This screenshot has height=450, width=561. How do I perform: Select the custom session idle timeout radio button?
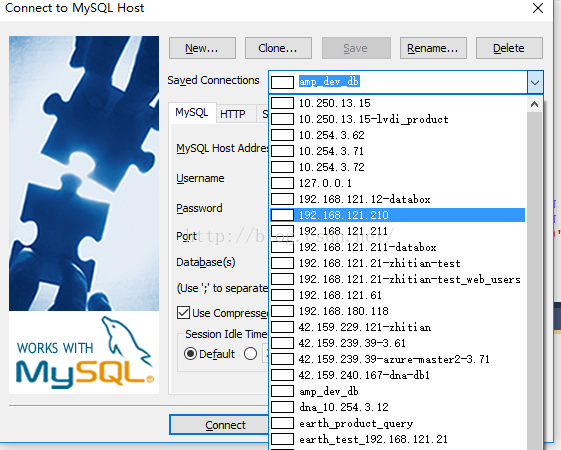coord(250,354)
